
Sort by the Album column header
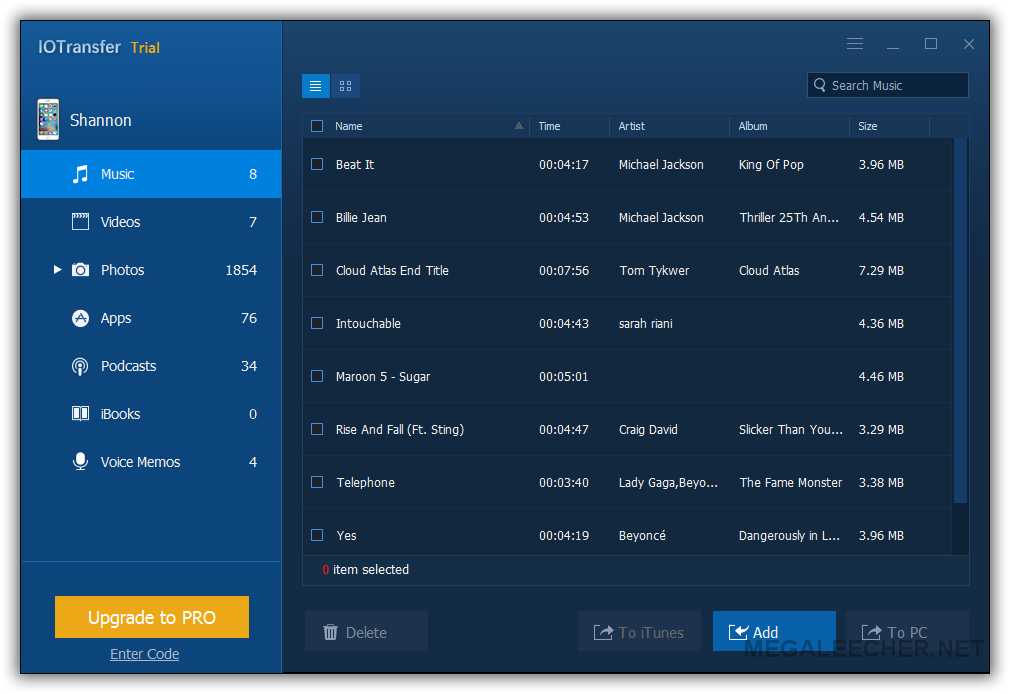pyautogui.click(x=789, y=126)
